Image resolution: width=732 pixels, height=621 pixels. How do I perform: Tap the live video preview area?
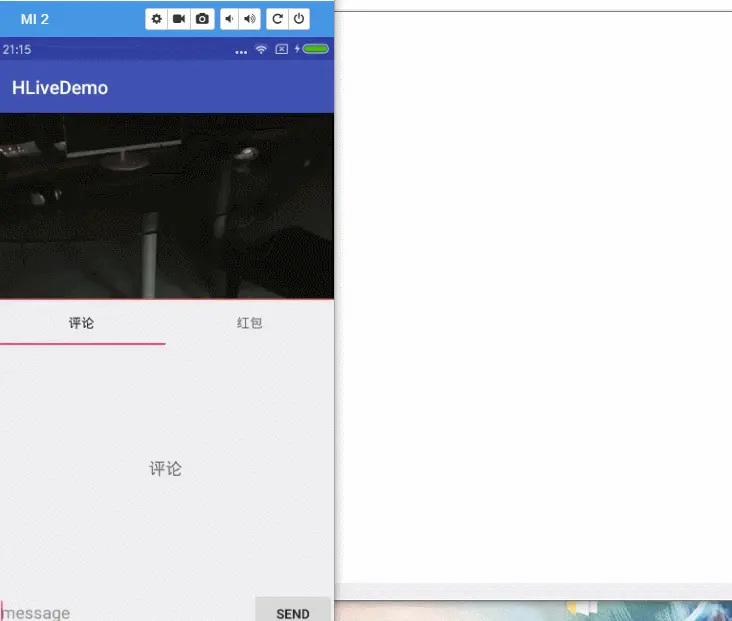(167, 206)
